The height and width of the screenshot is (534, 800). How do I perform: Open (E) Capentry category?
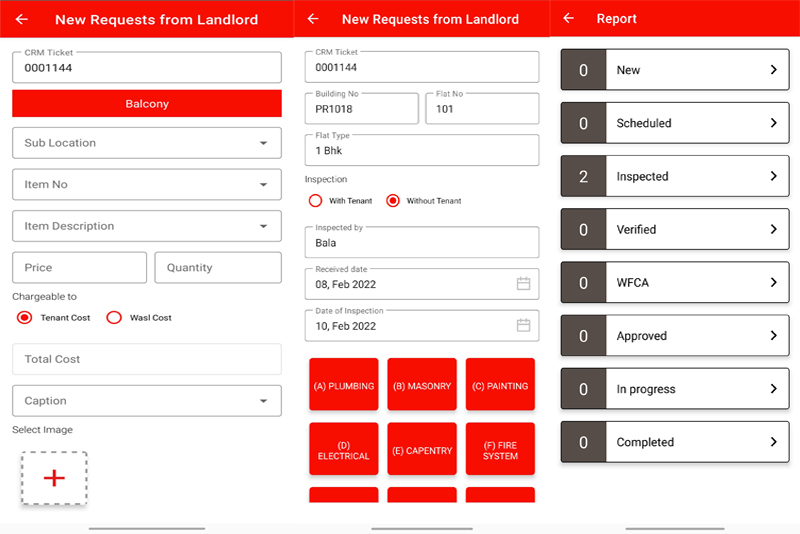click(422, 449)
